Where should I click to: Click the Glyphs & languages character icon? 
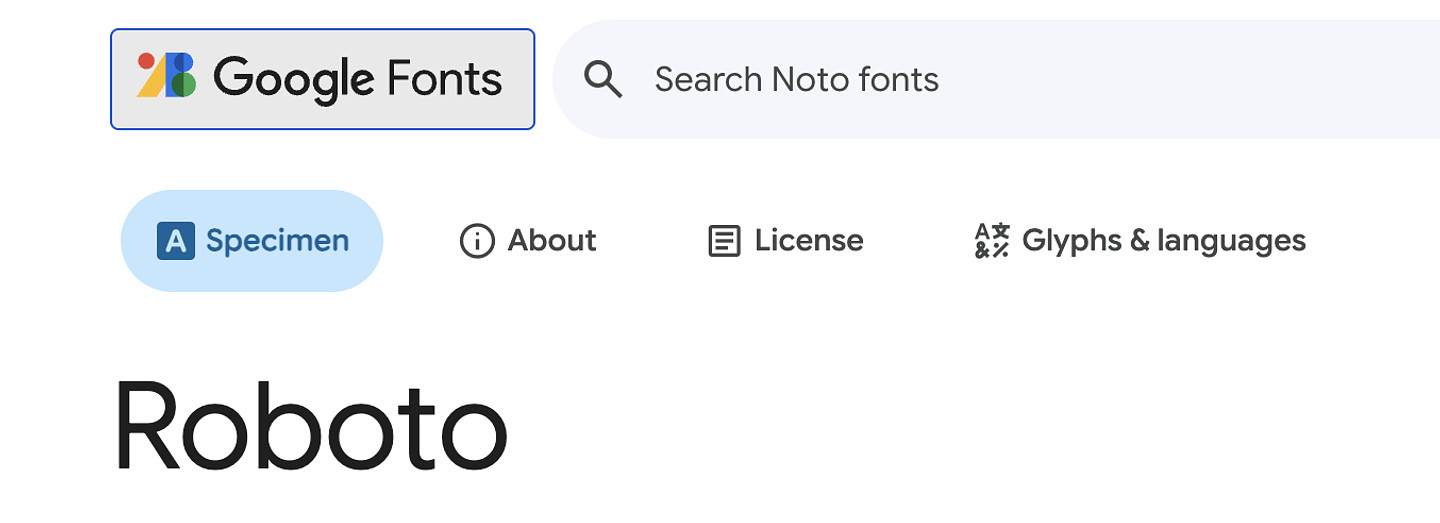click(x=992, y=241)
